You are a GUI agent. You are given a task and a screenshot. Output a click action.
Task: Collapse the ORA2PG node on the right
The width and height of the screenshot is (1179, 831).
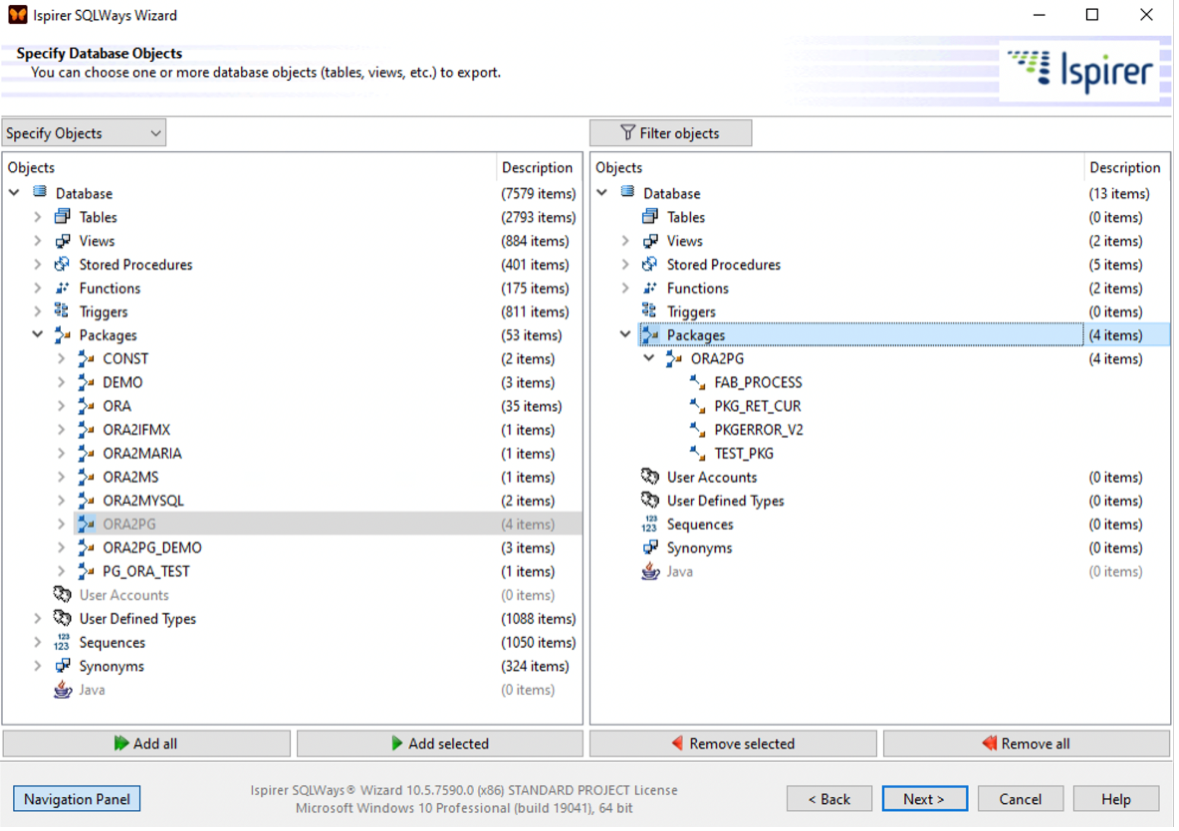649,358
